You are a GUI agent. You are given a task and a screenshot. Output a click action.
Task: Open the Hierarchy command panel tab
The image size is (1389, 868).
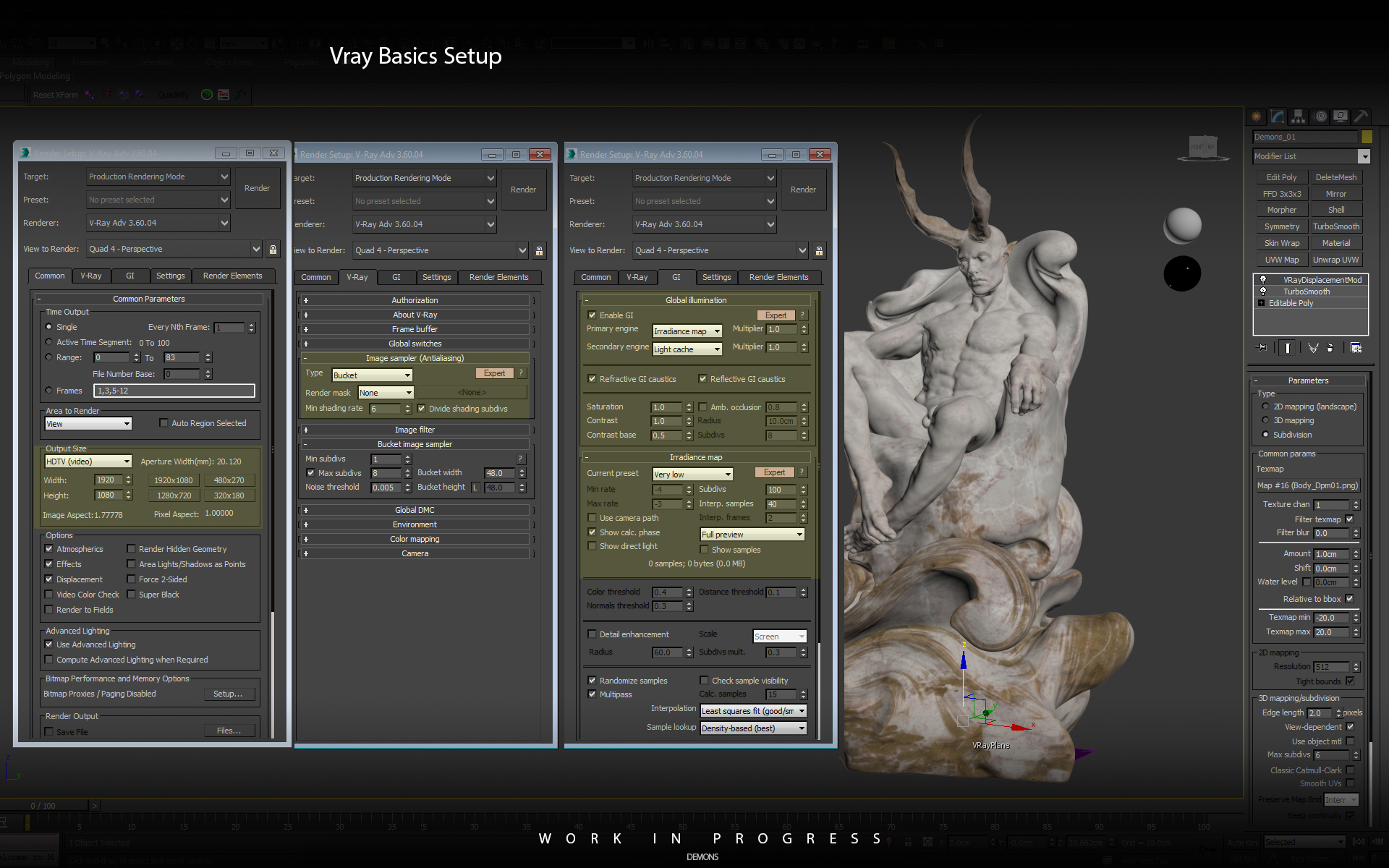click(x=1299, y=116)
